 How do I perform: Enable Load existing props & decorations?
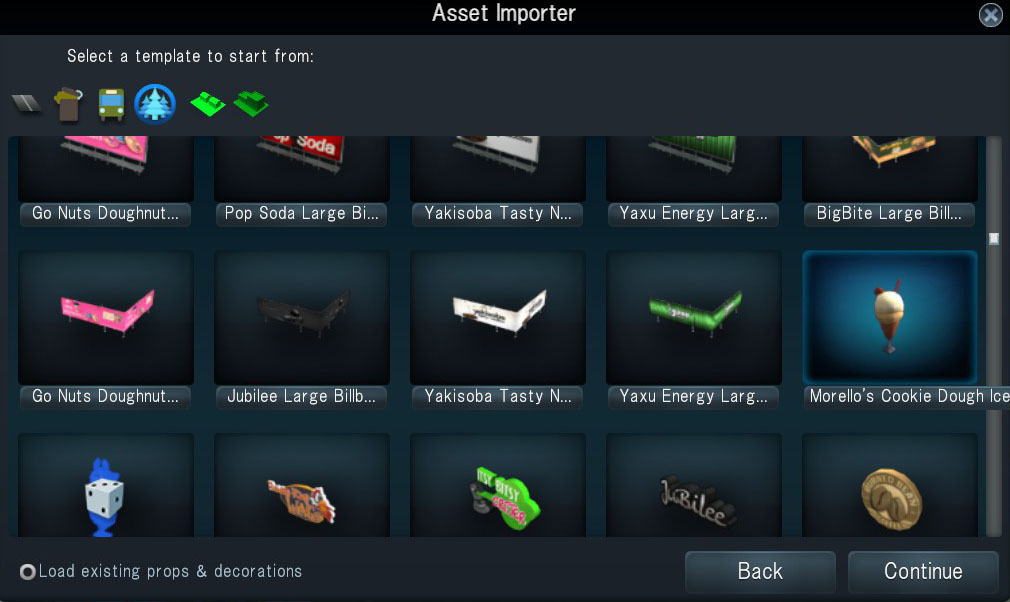[x=28, y=572]
